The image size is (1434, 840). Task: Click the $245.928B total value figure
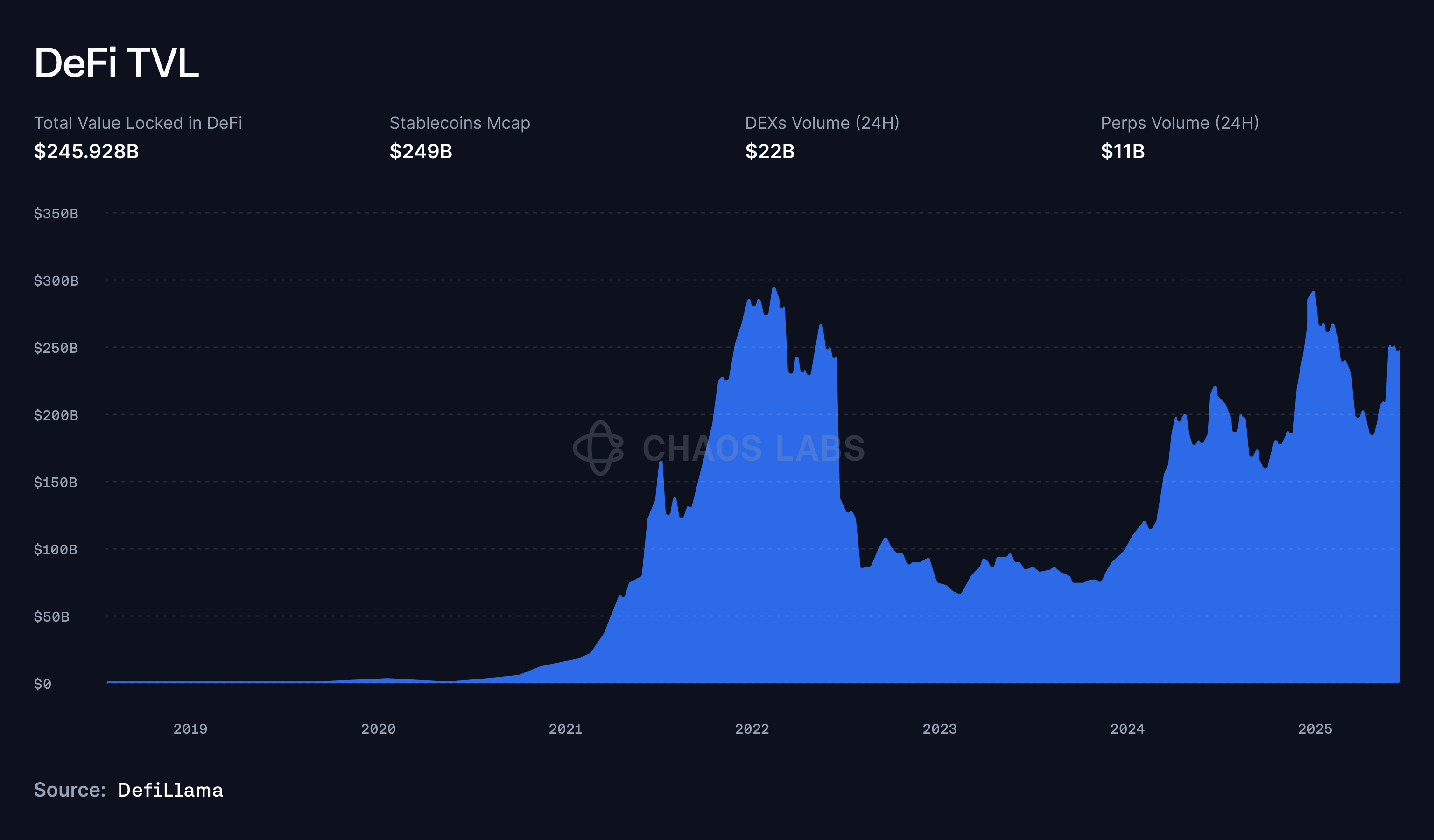point(86,151)
